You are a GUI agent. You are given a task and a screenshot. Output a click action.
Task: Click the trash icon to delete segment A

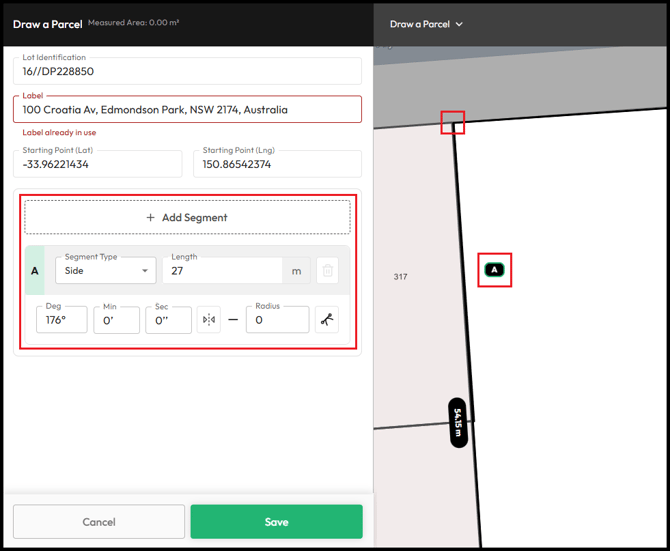[327, 270]
